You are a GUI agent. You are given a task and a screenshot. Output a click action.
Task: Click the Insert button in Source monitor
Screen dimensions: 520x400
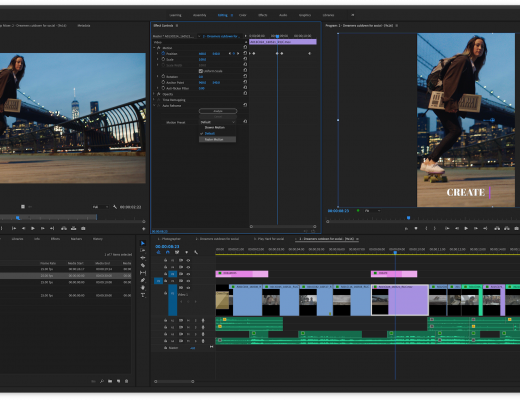pyautogui.click(x=64, y=228)
